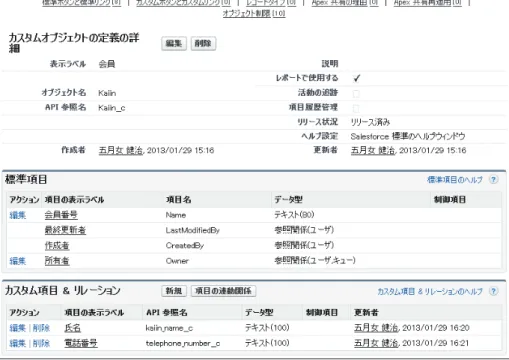Click 編集 for the 会員番号 standard field
Image resolution: width=509 pixels, height=360 pixels.
[x=18, y=215]
